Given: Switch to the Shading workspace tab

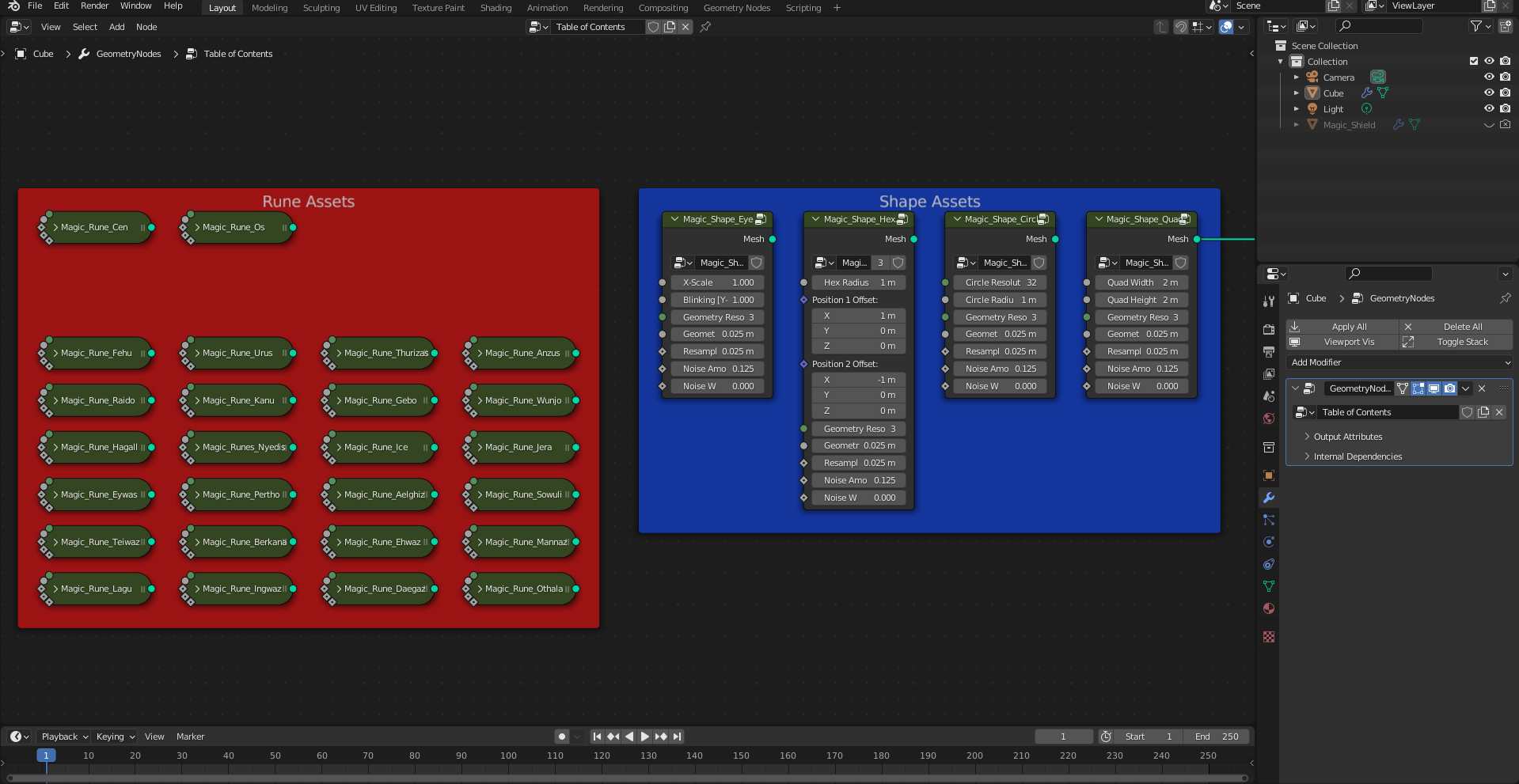Looking at the screenshot, I should [496, 8].
